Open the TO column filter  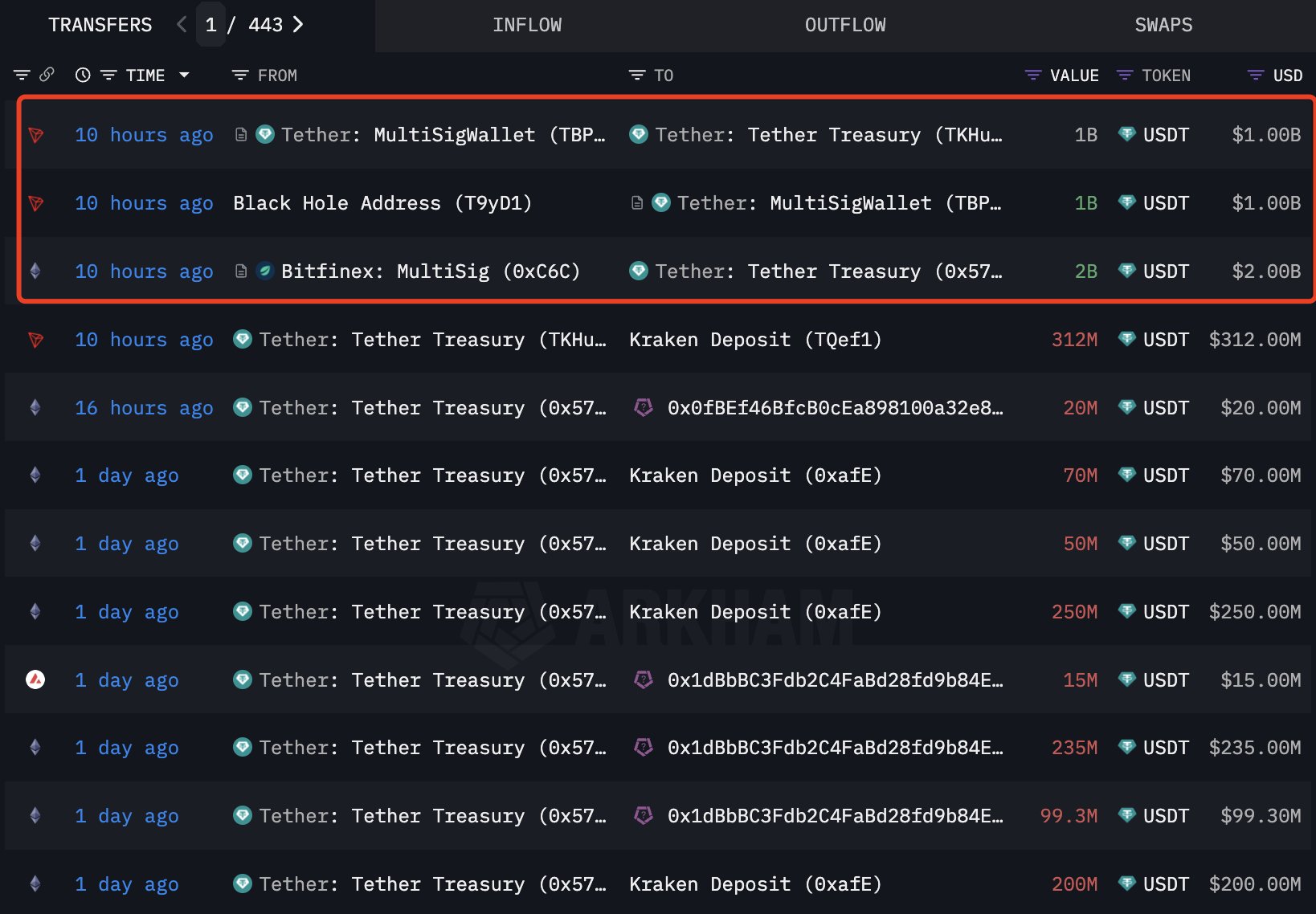[x=637, y=75]
